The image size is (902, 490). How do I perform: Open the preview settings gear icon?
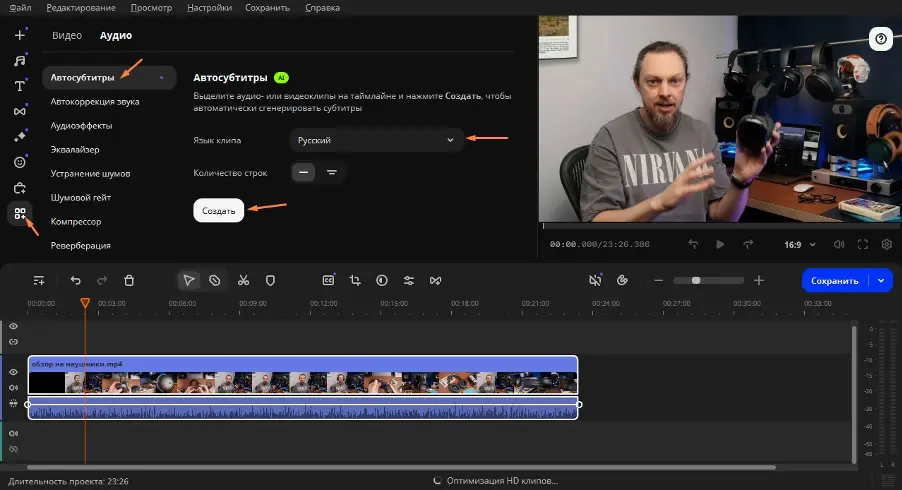tap(886, 244)
